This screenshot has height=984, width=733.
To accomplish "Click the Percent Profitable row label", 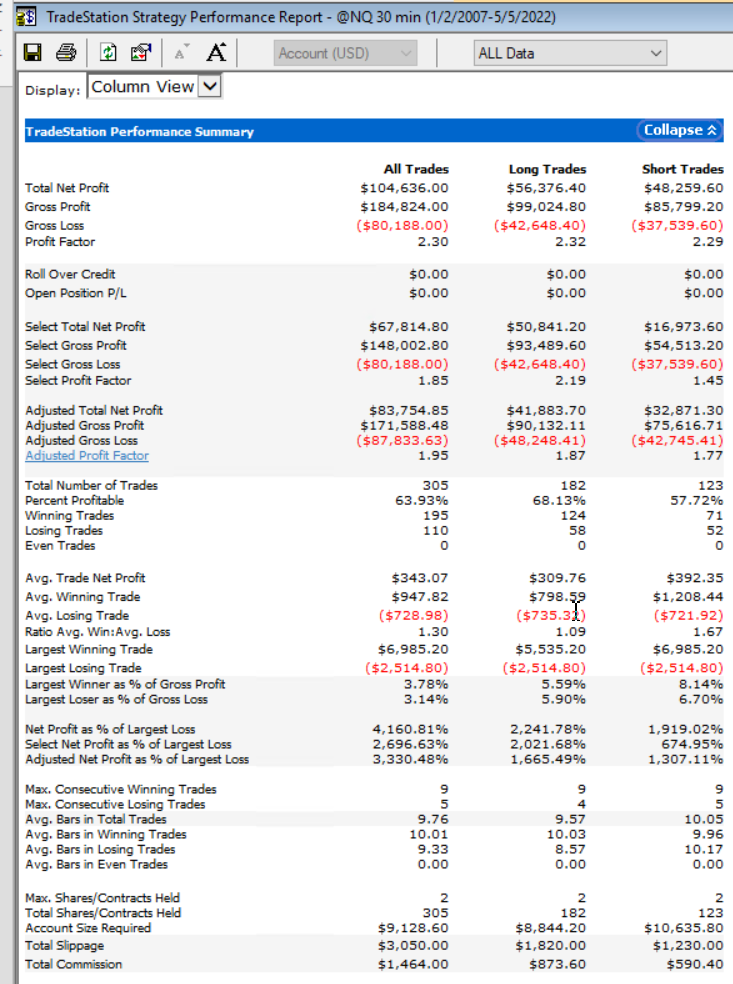I will click(75, 500).
